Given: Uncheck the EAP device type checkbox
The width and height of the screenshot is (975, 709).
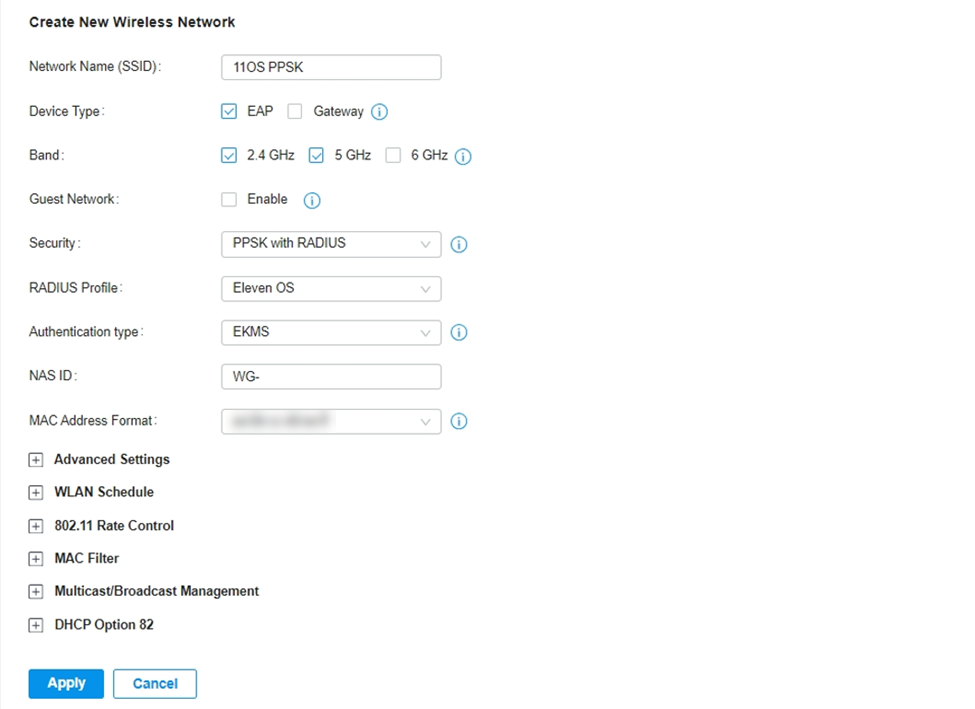Looking at the screenshot, I should click(x=229, y=111).
